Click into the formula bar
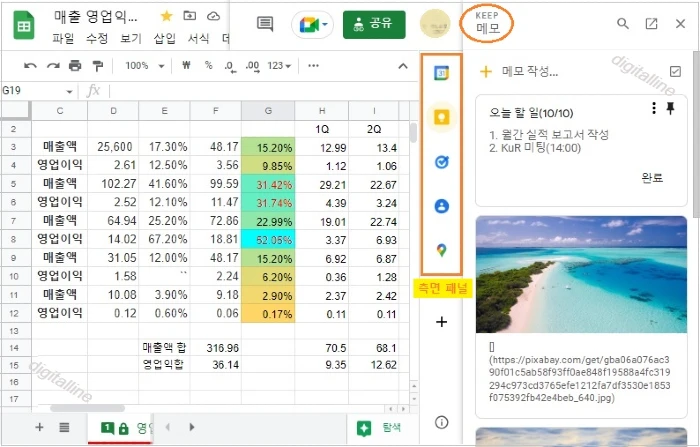This screenshot has width=700, height=447. click(261, 91)
